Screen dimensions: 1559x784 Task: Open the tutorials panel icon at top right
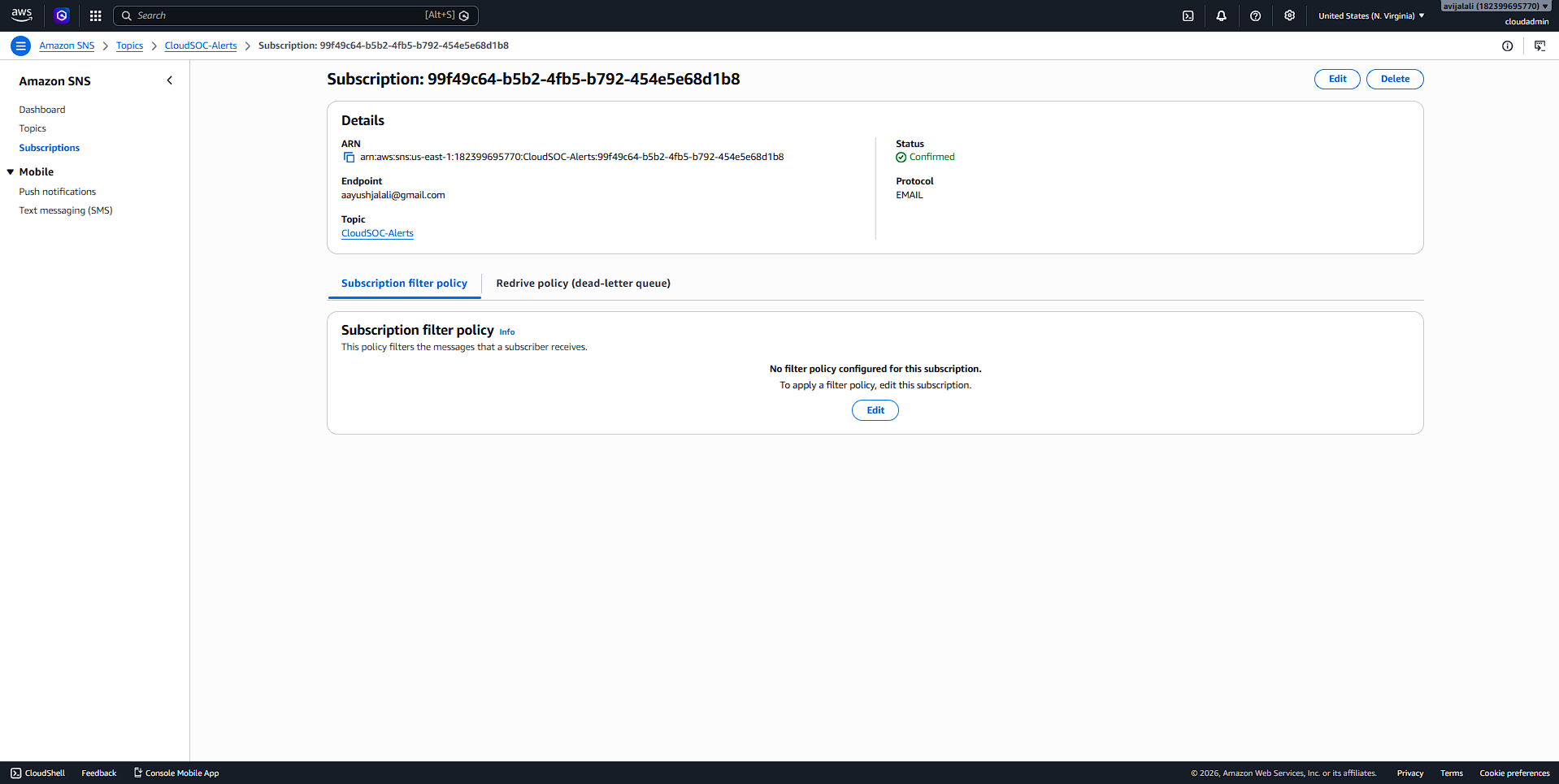click(1539, 45)
